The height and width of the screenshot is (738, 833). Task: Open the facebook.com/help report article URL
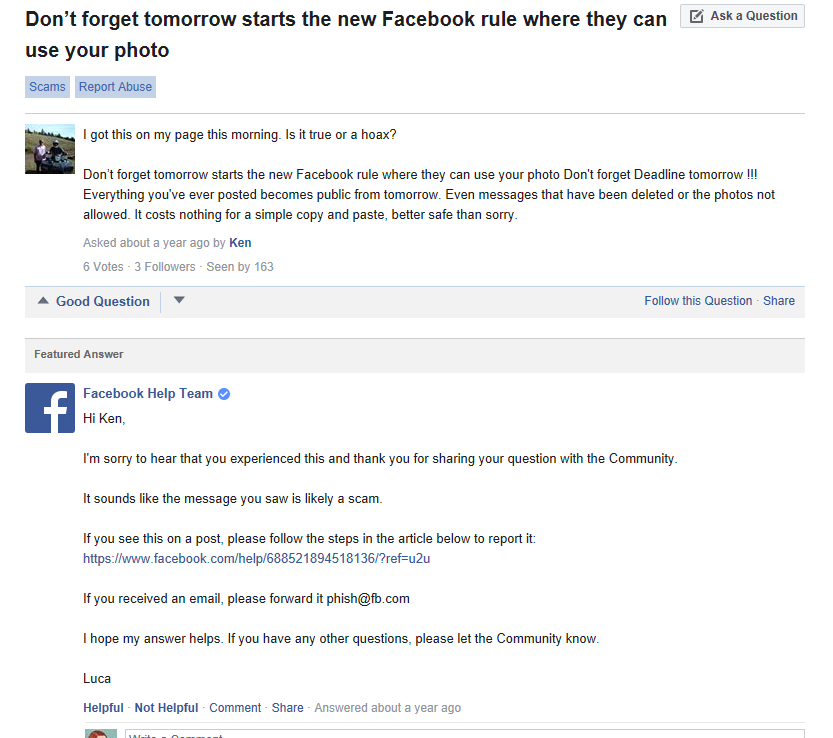pos(257,558)
